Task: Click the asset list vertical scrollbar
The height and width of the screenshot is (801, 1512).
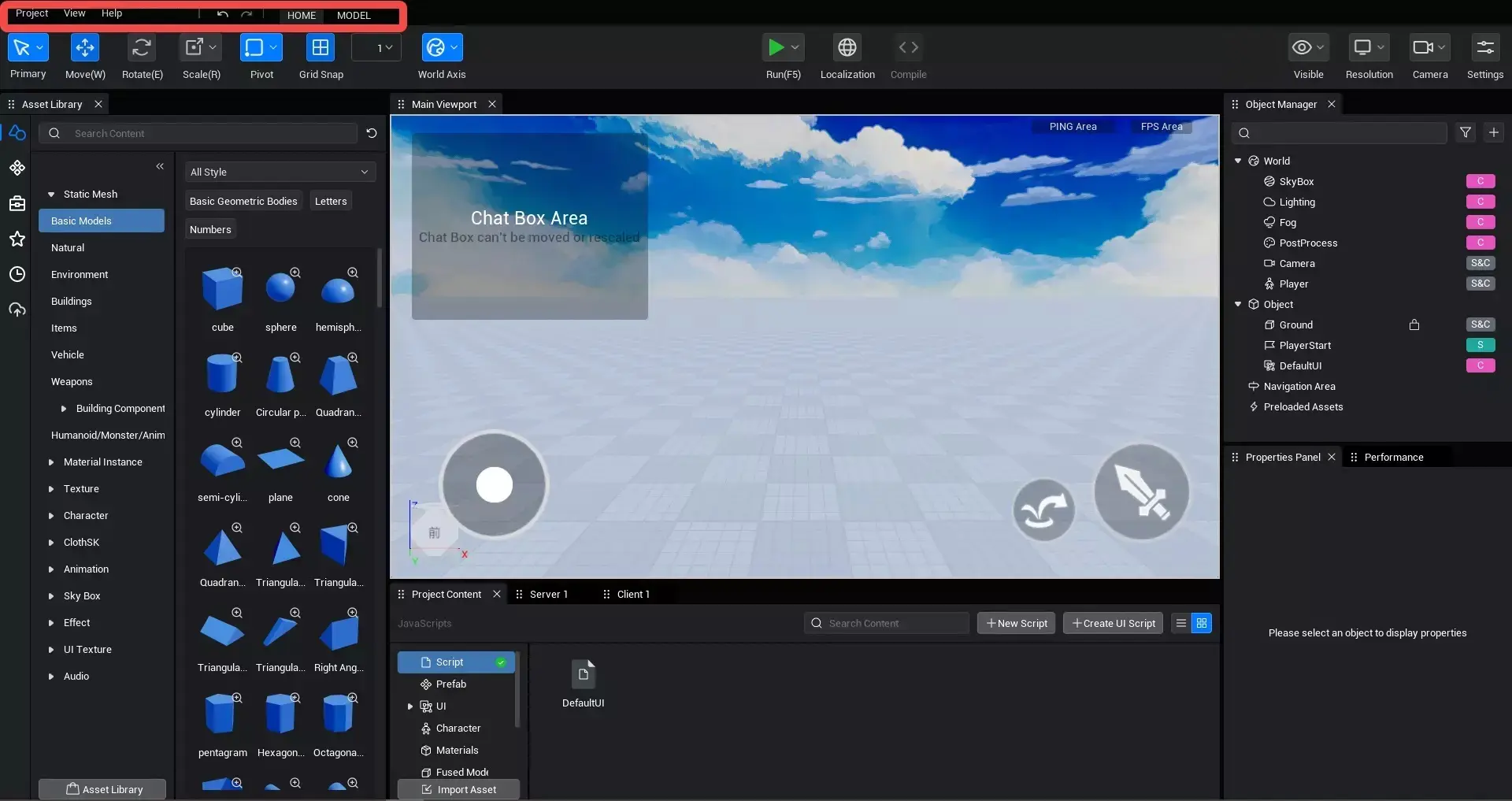Action: (380, 278)
